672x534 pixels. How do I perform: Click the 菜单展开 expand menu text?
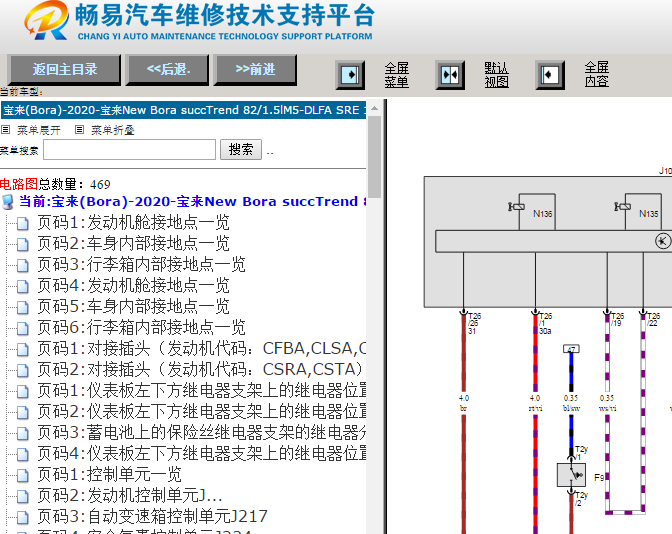39,130
